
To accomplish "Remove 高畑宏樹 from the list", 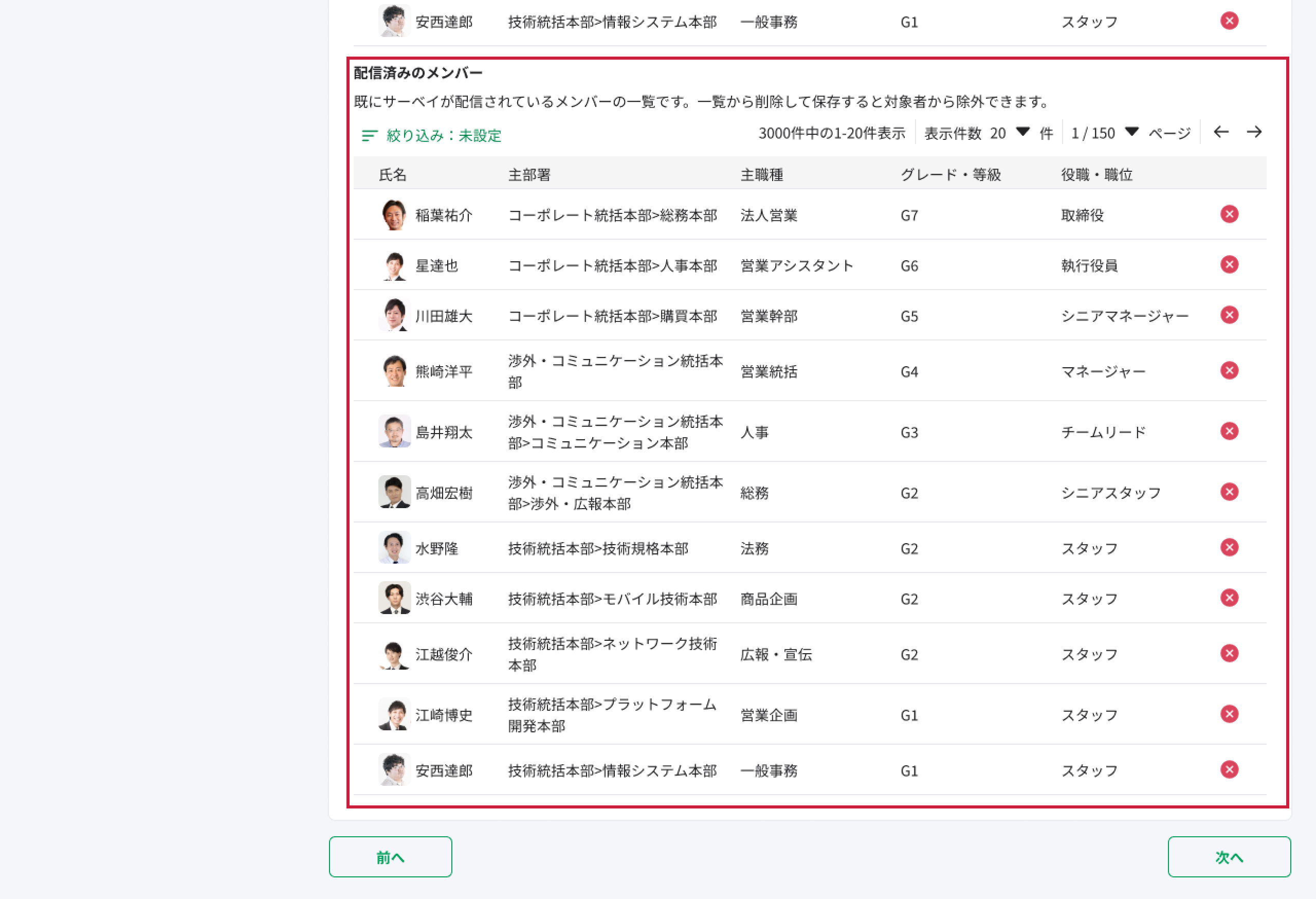I will pos(1229,492).
